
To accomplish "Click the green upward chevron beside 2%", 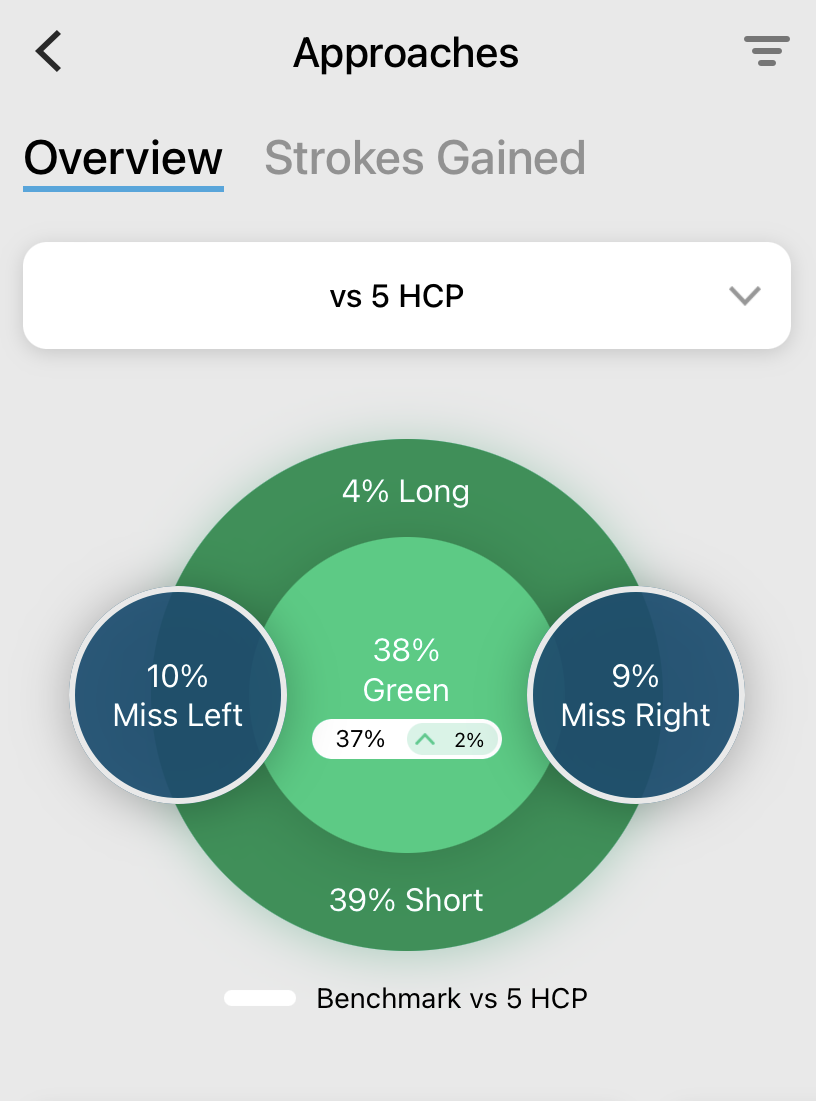I will point(424,739).
